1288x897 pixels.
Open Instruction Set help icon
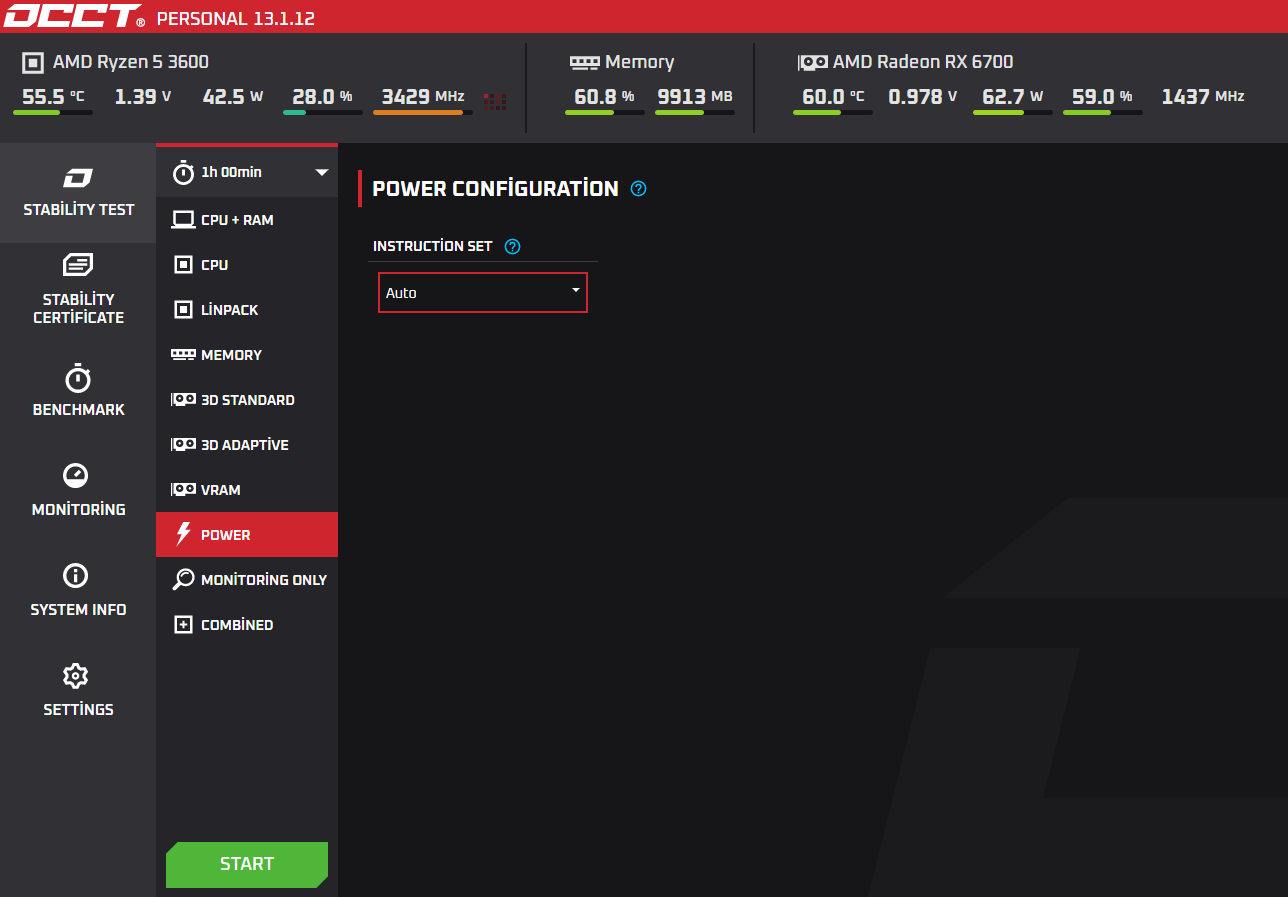[513, 246]
